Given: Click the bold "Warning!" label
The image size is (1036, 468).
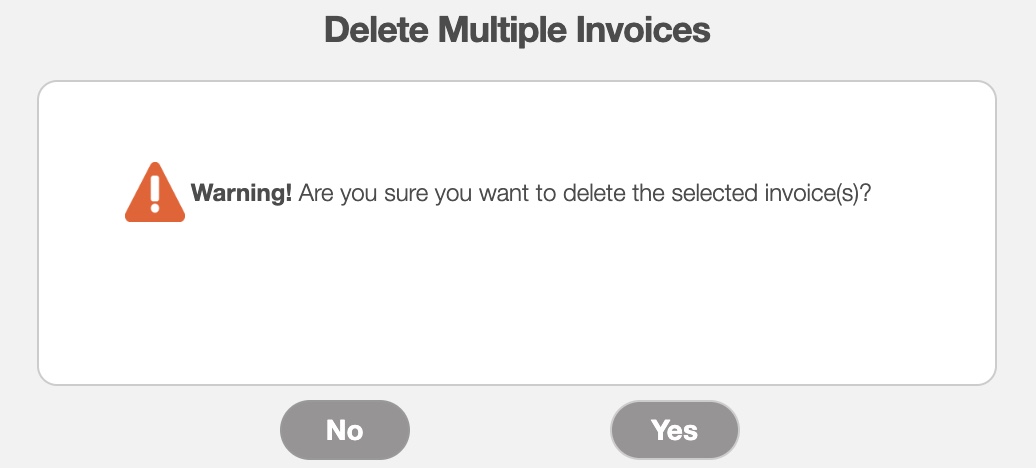Looking at the screenshot, I should click(x=241, y=193).
